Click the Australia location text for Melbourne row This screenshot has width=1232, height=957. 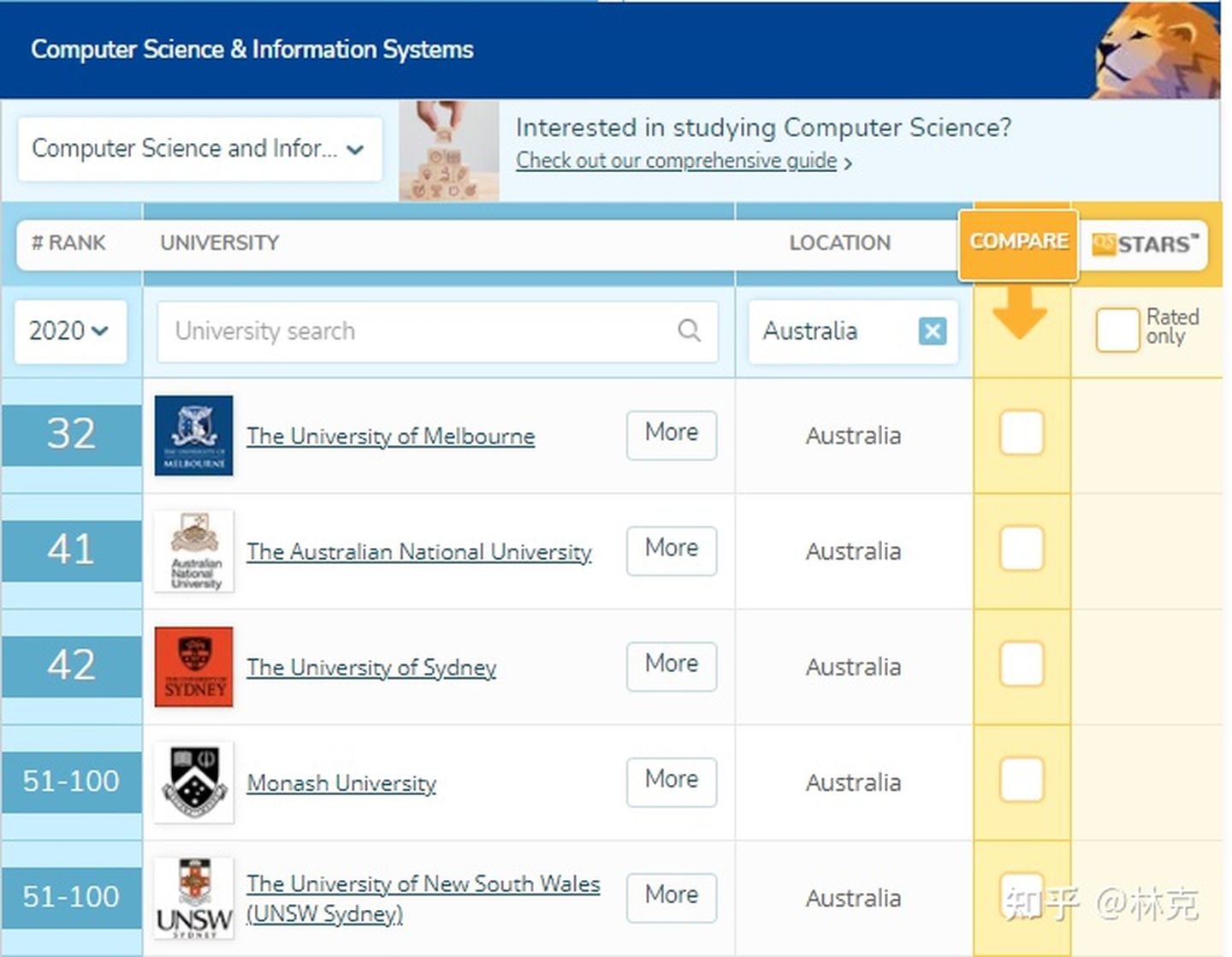(853, 436)
